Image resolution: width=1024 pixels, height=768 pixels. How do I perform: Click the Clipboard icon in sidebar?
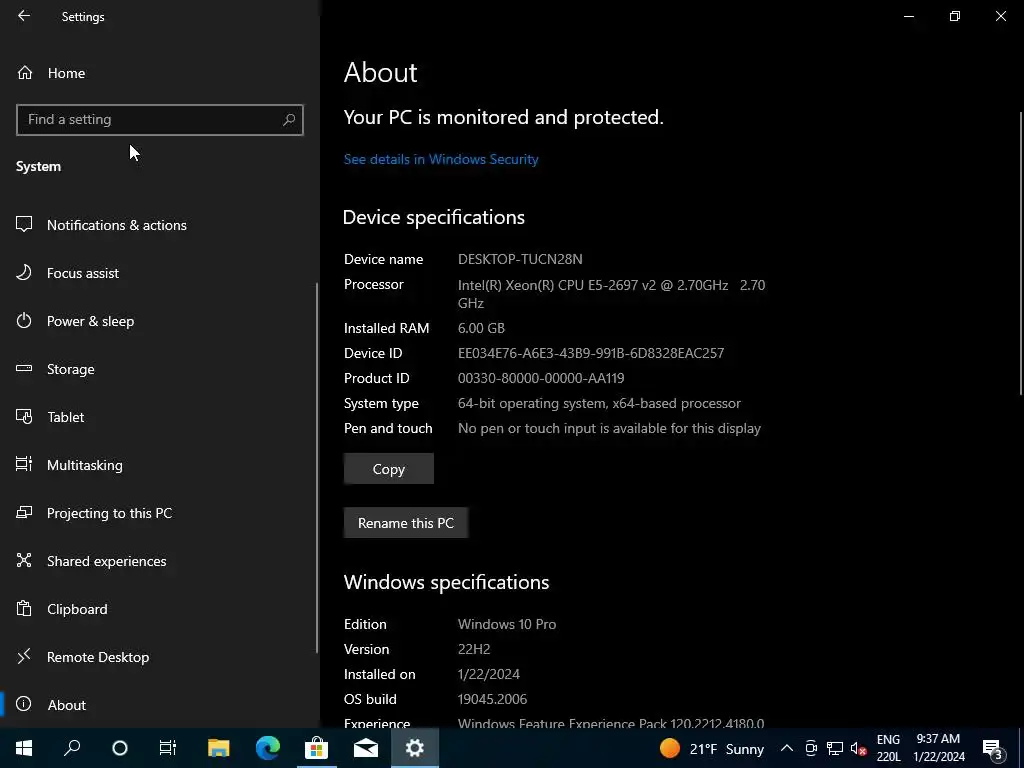pyautogui.click(x=24, y=609)
